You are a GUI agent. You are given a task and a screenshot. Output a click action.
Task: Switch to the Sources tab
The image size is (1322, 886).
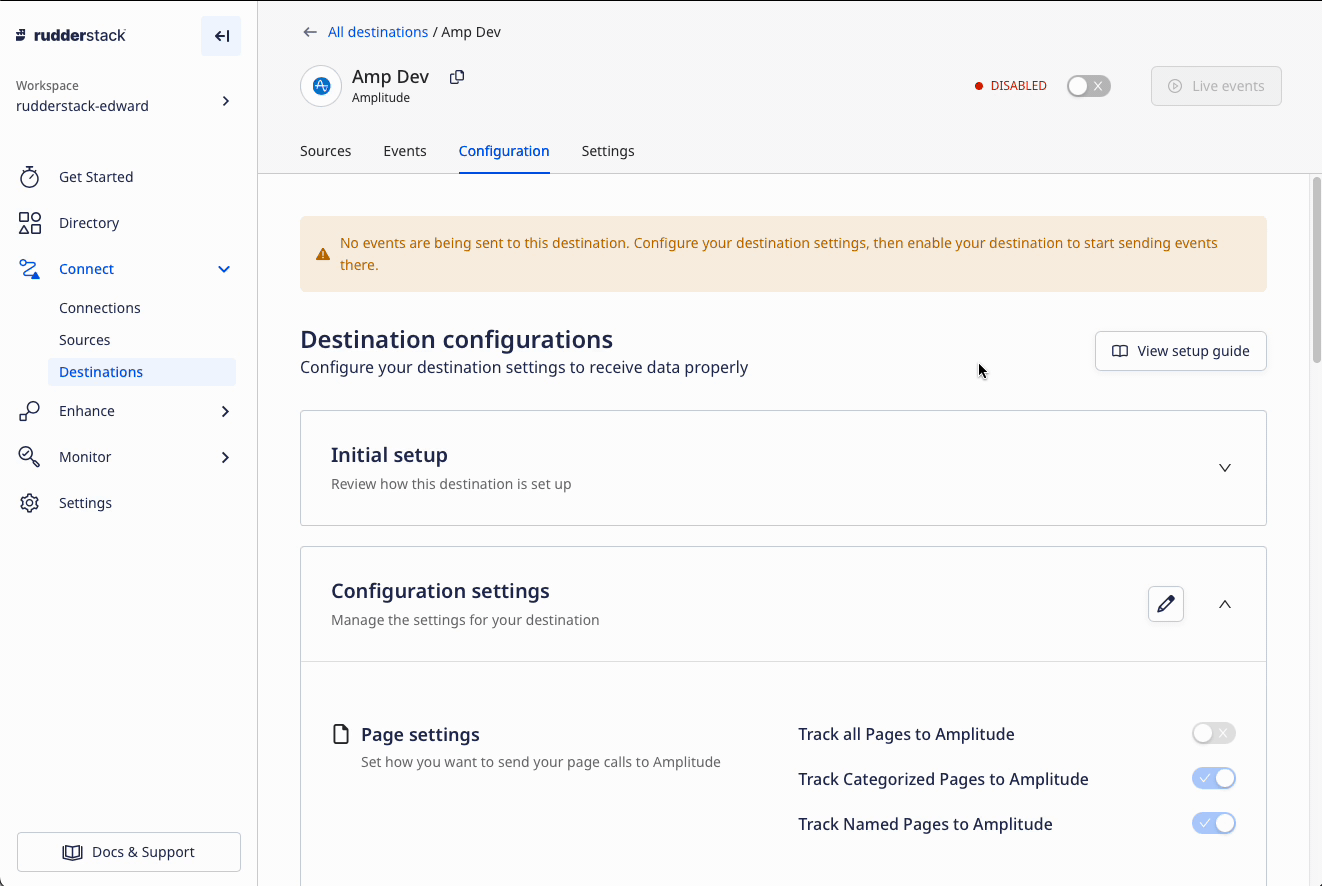[325, 151]
